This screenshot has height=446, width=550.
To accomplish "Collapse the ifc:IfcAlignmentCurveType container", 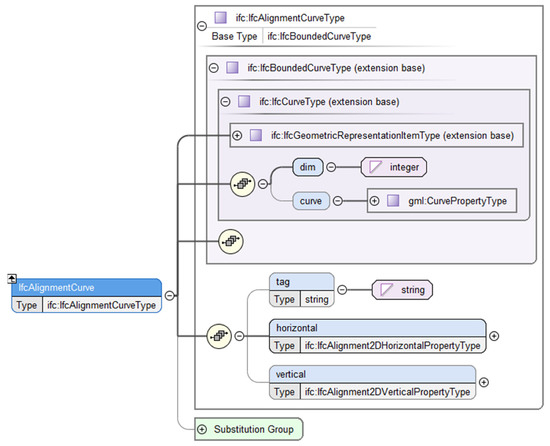I will 202,26.
